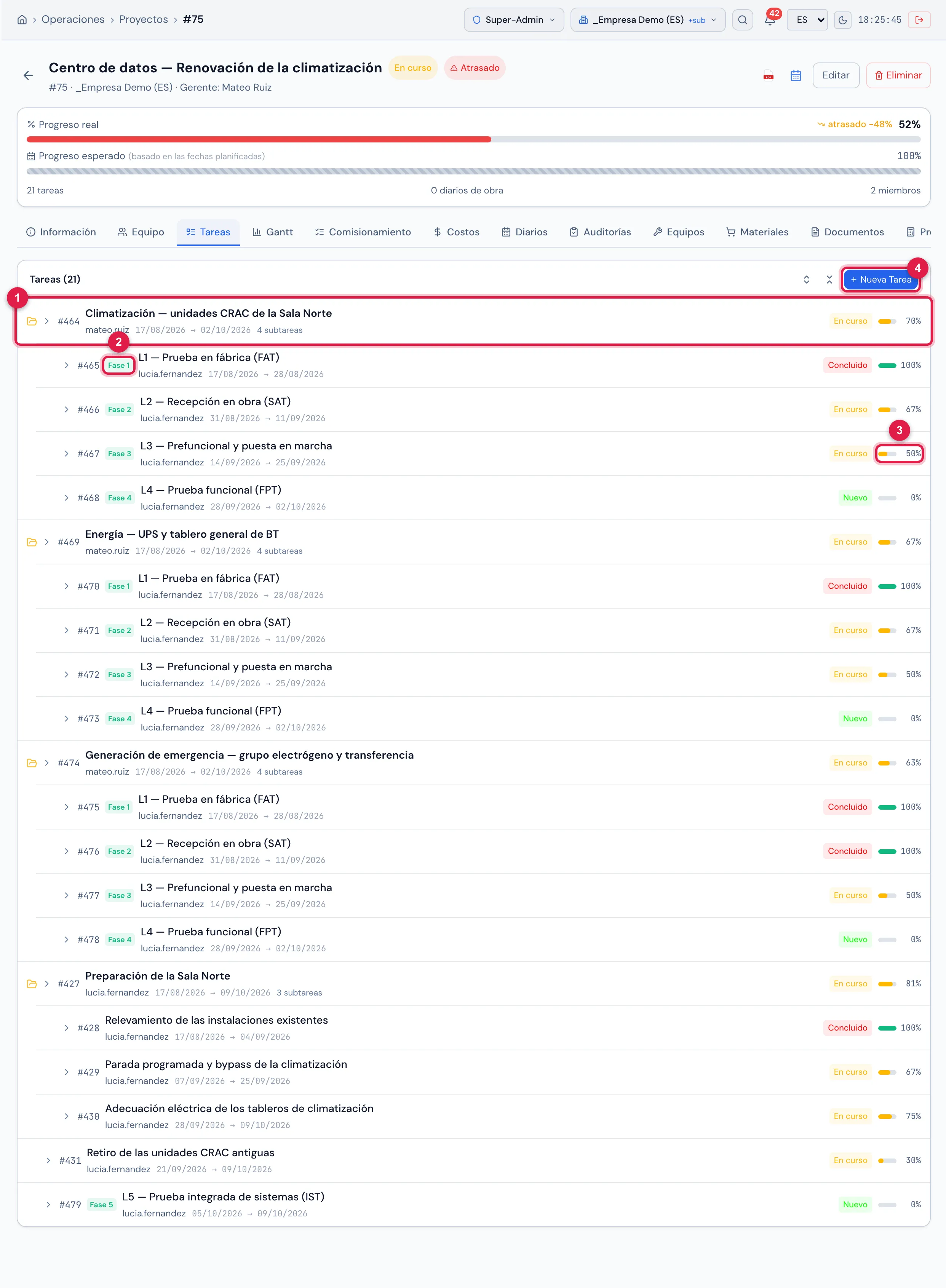The width and height of the screenshot is (946, 1288).
Task: Click folder icon of task #474
Action: pos(32,764)
